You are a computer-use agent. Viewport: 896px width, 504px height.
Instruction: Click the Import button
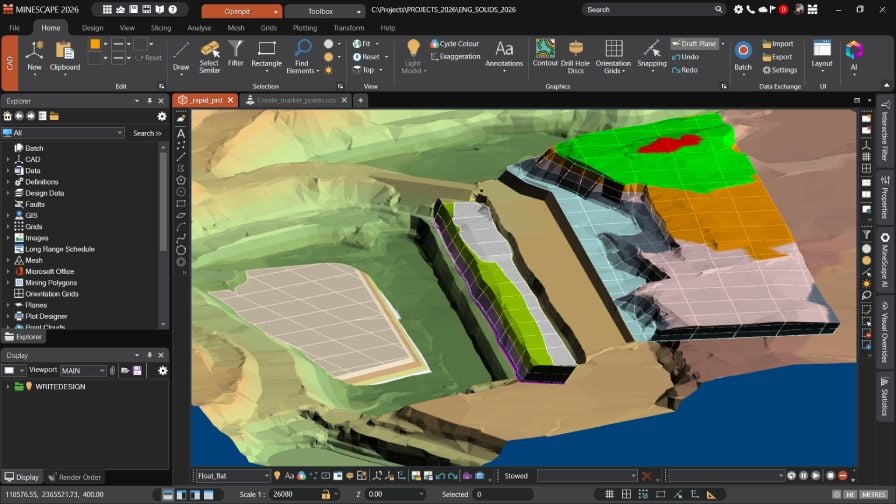(x=778, y=44)
